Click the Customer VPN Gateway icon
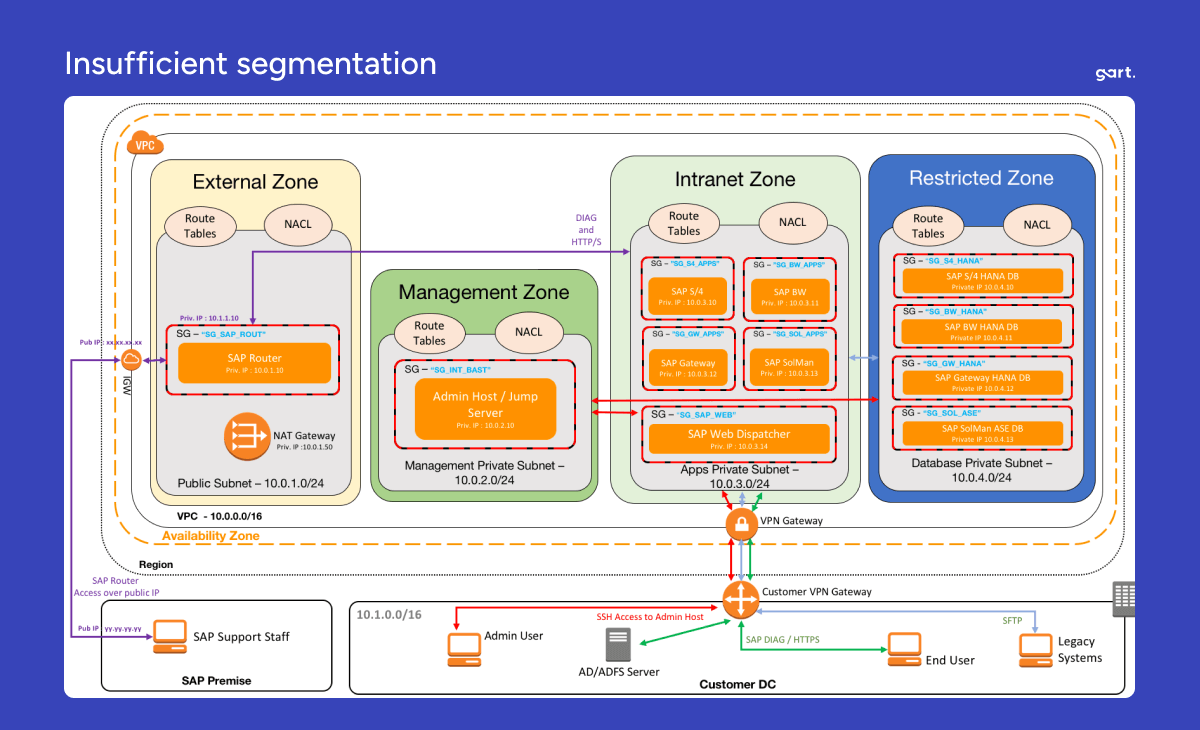This screenshot has height=730, width=1200. pos(741,599)
